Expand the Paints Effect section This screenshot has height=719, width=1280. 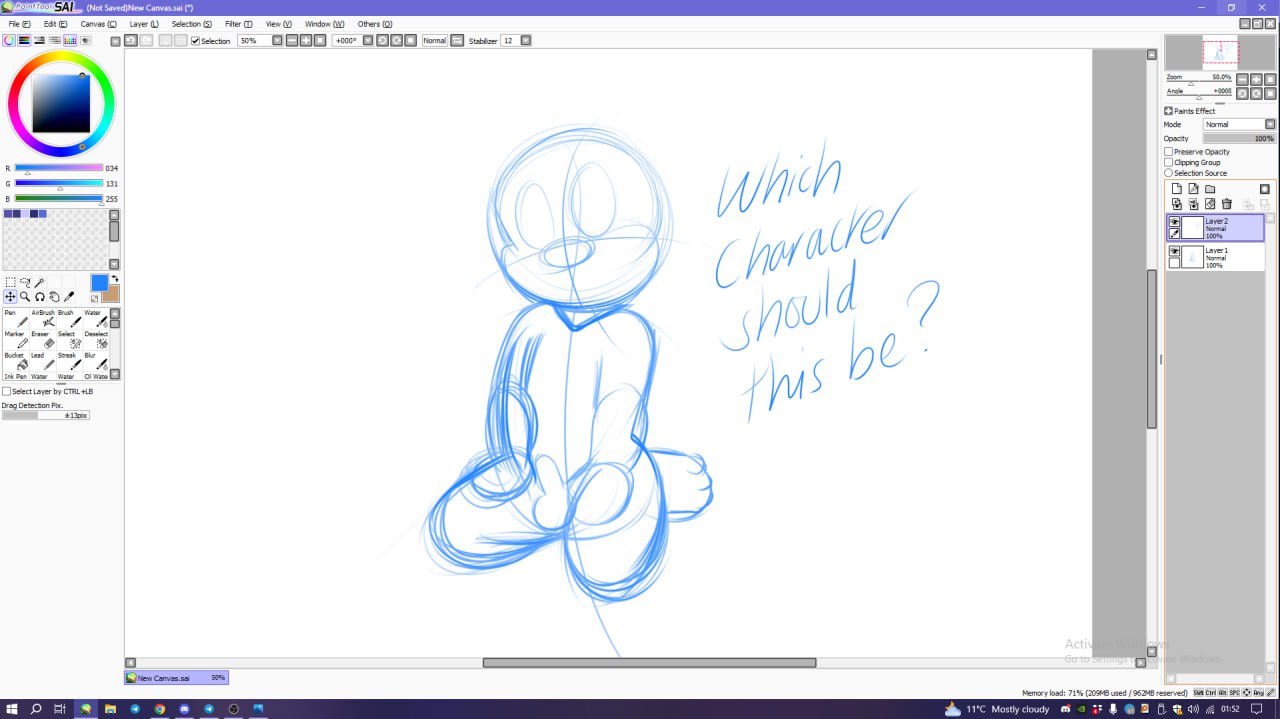click(x=1169, y=111)
